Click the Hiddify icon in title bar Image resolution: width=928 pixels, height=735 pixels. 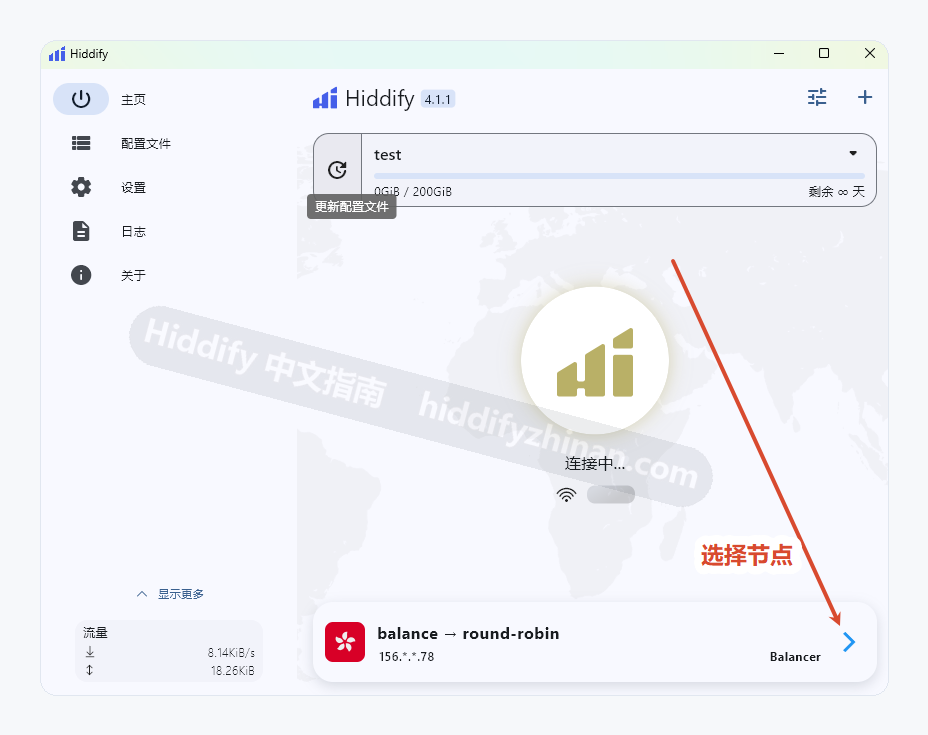(57, 54)
